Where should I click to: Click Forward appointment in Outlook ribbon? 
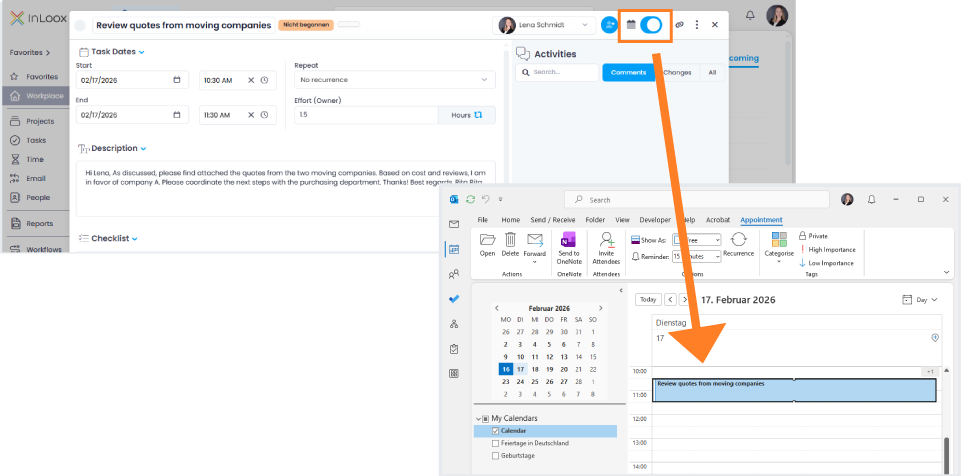(x=534, y=246)
